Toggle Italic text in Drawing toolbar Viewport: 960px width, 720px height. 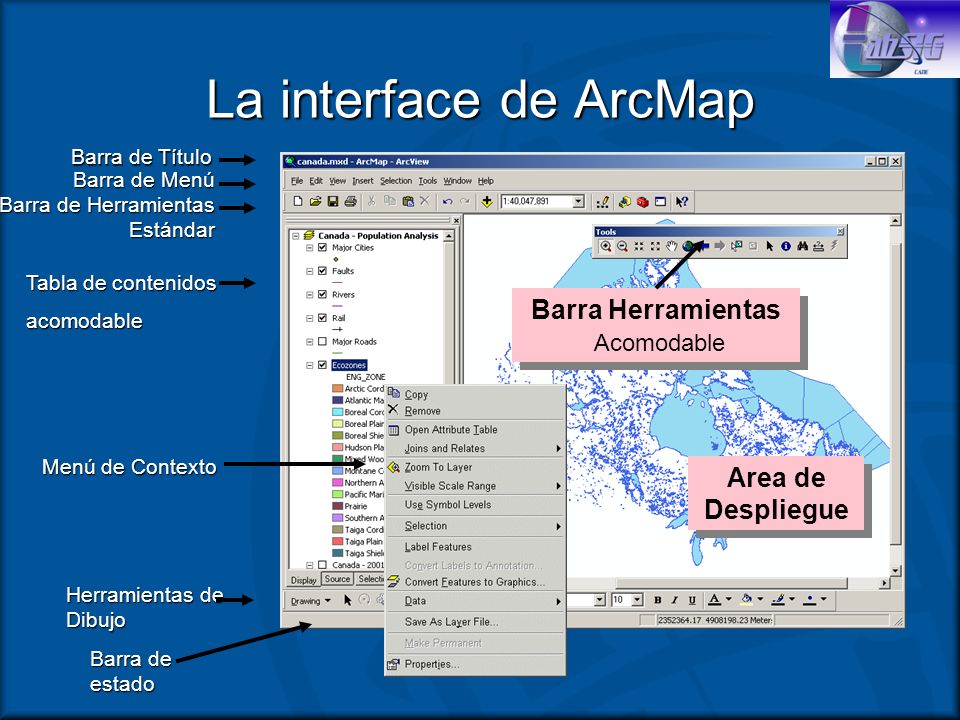pyautogui.click(x=674, y=600)
